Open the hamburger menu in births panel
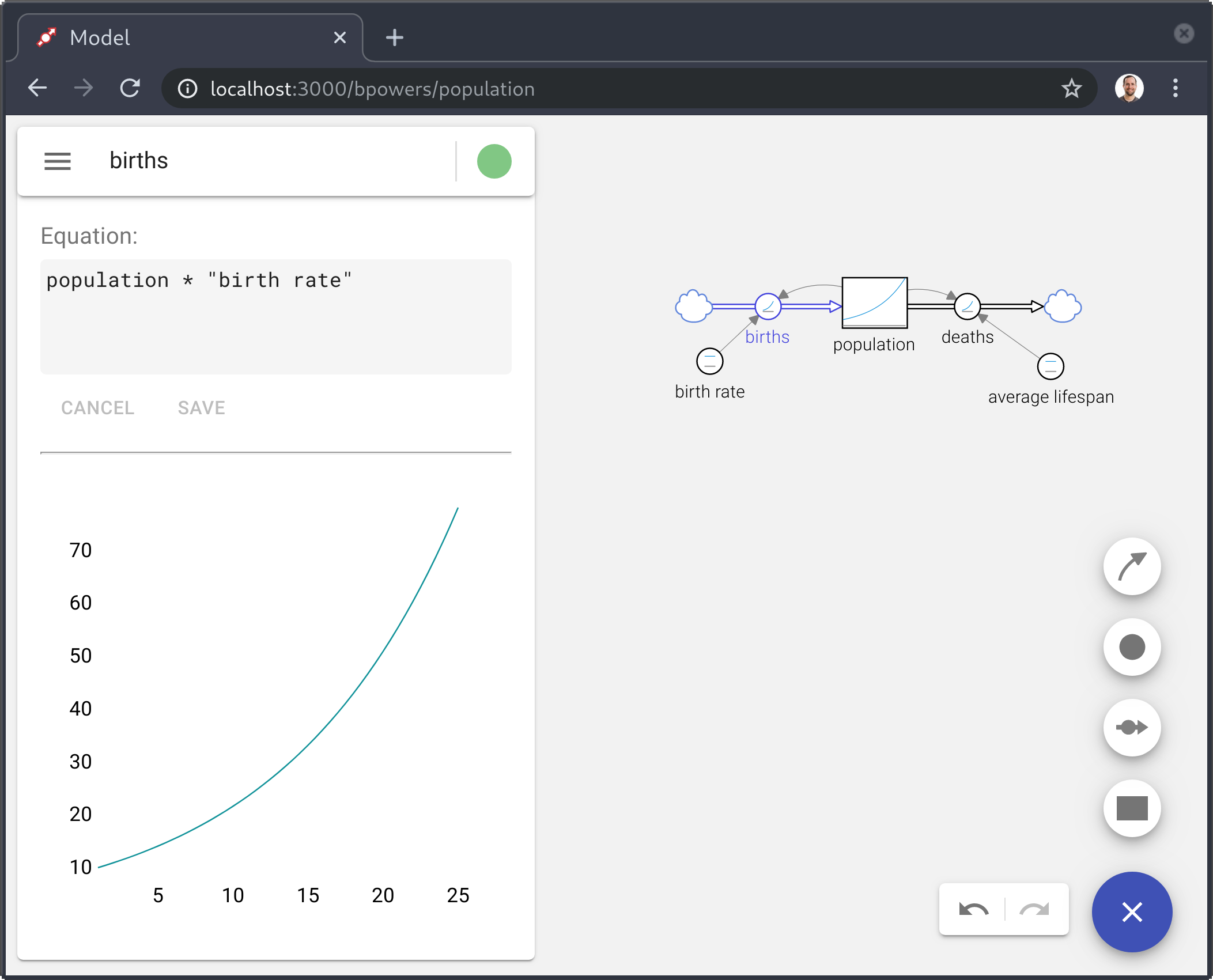The image size is (1213, 980). [58, 161]
